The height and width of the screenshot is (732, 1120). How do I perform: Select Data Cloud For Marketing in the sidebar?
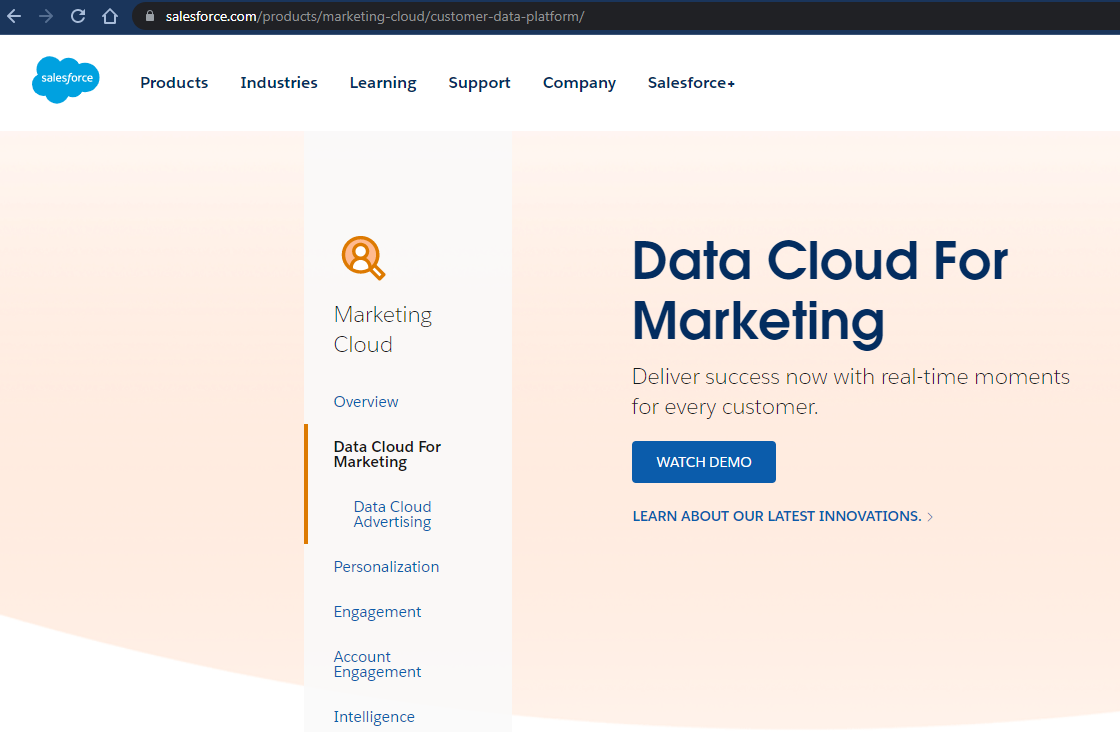tap(387, 454)
